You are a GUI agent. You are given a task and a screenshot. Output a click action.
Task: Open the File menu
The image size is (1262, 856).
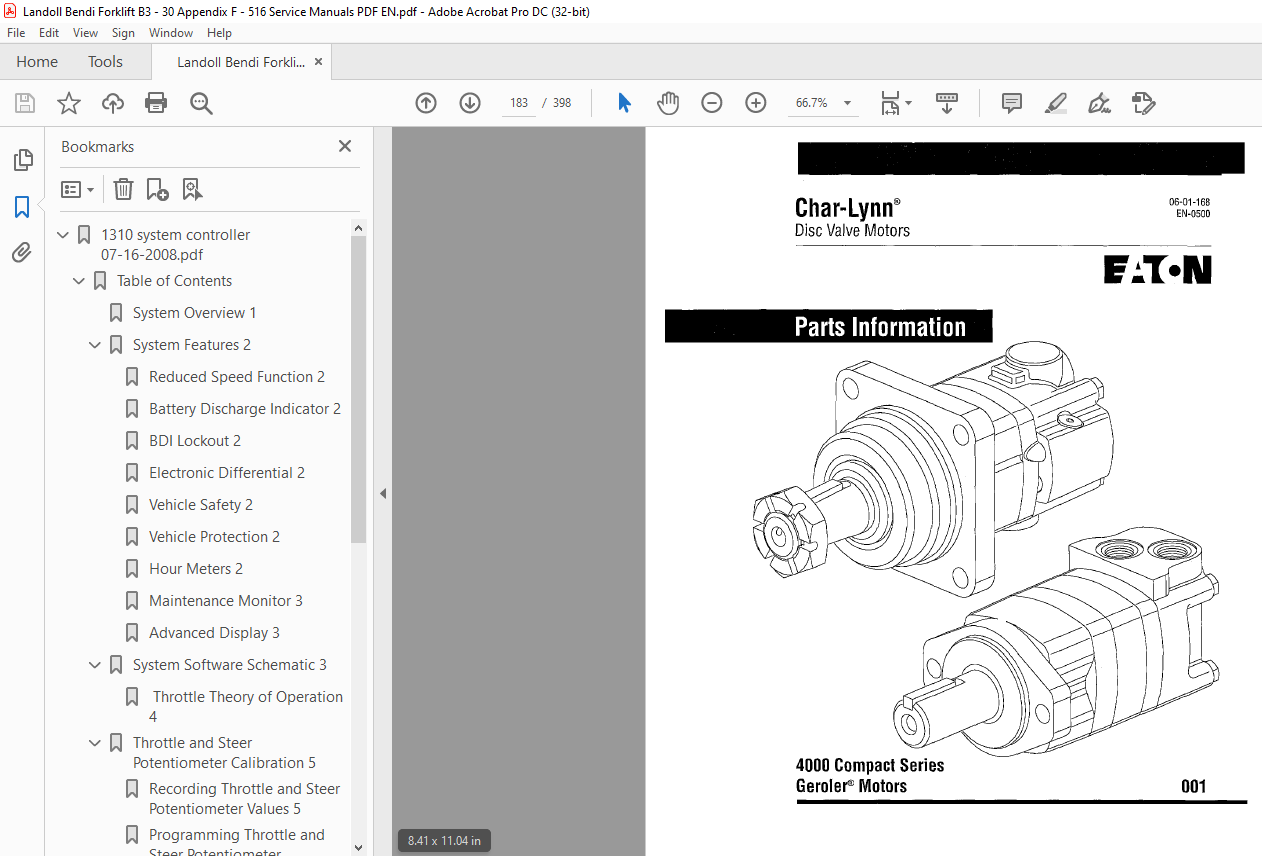(16, 33)
